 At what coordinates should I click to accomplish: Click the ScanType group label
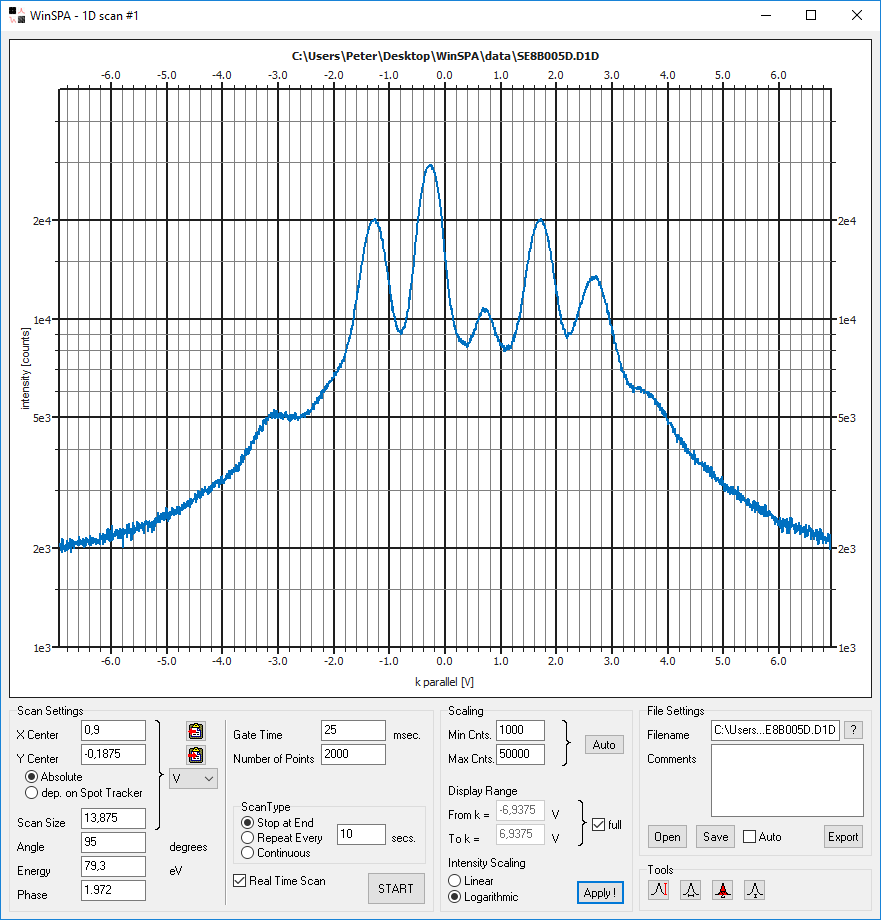tap(265, 807)
